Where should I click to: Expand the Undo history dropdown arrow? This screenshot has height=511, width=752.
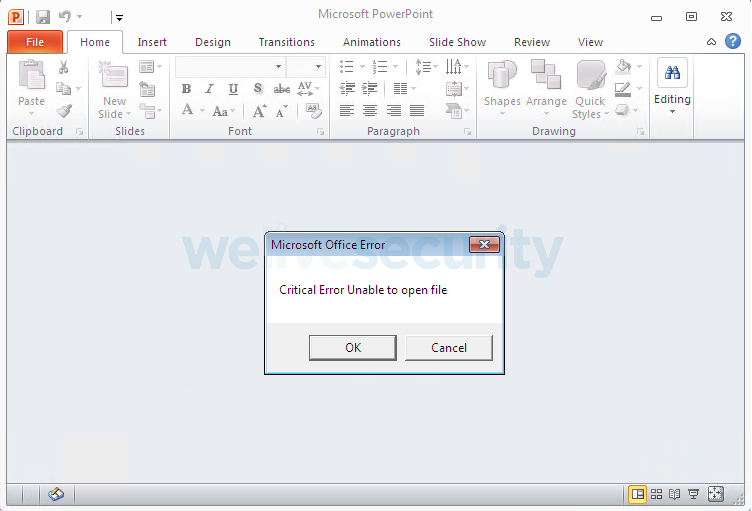click(80, 17)
